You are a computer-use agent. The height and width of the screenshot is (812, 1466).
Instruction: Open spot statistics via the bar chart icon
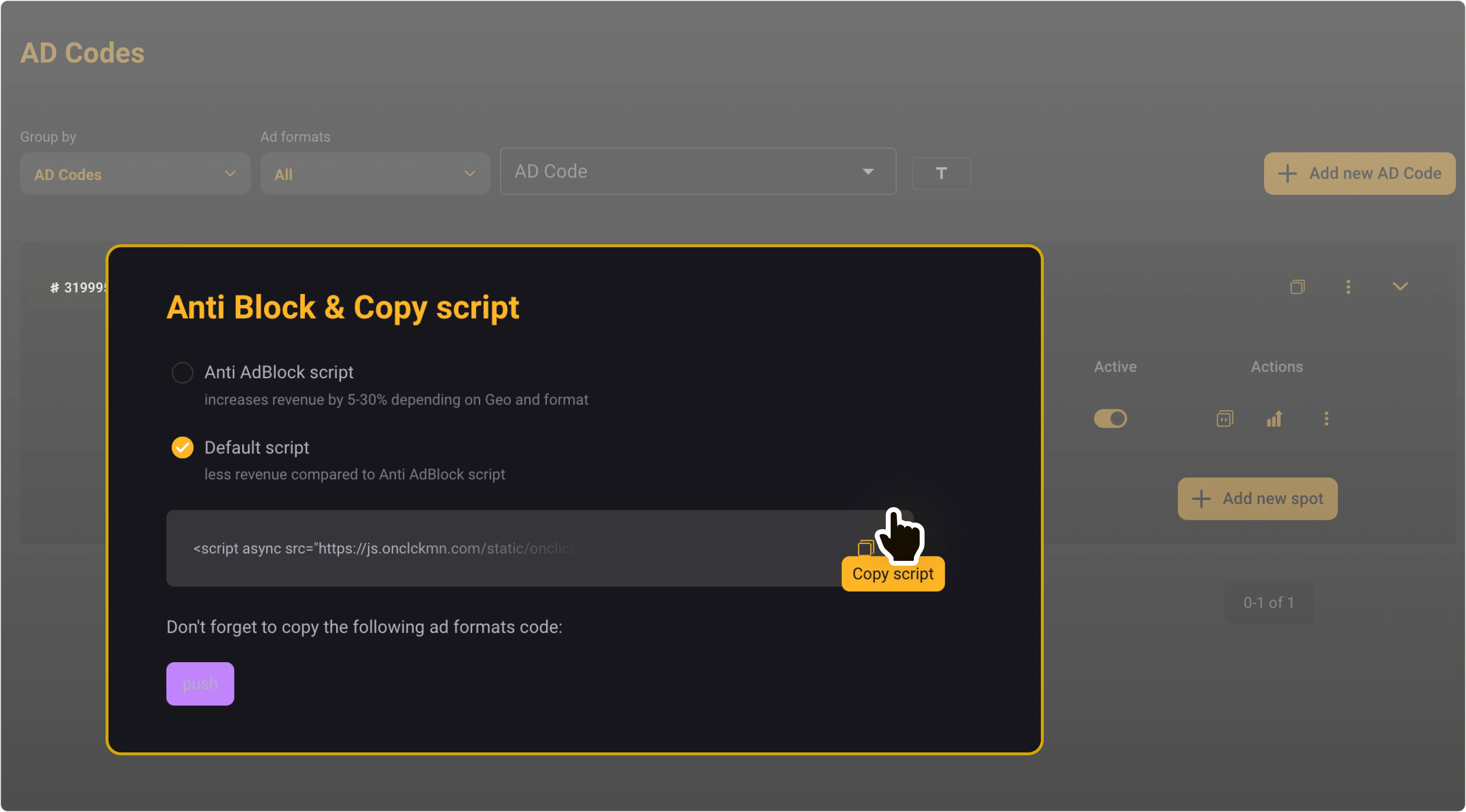tap(1275, 419)
